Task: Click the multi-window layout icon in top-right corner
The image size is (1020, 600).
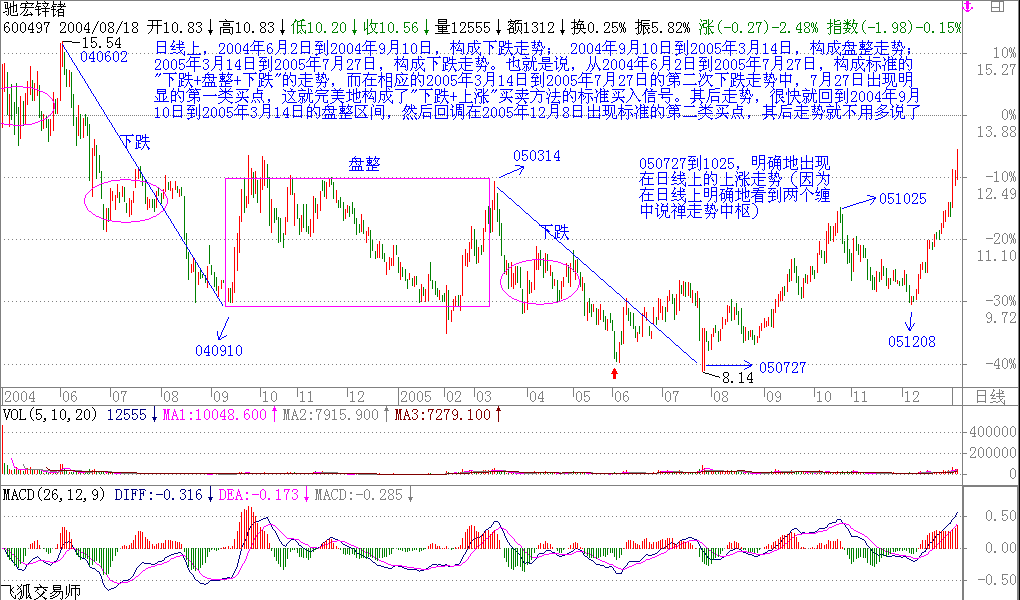Action: 997,6
